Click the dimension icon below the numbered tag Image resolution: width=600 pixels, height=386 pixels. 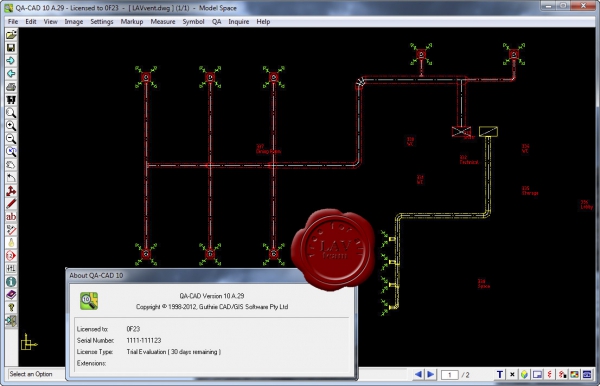[x=11, y=269]
